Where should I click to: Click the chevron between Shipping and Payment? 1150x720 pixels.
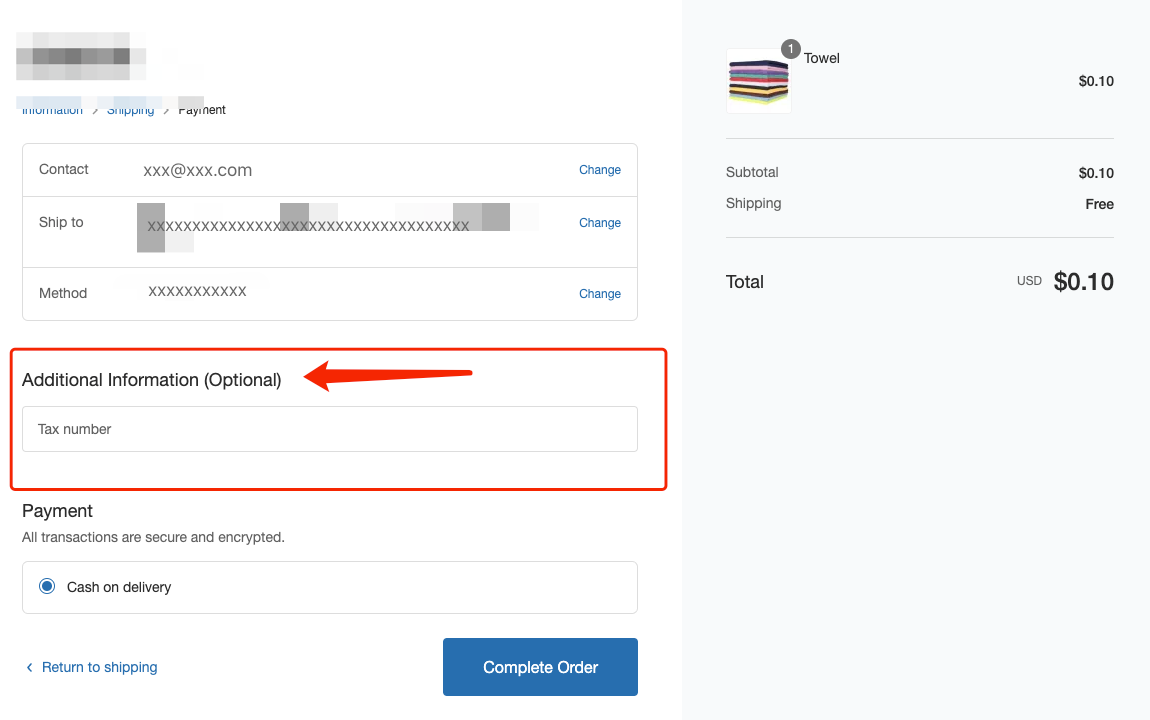(167, 110)
